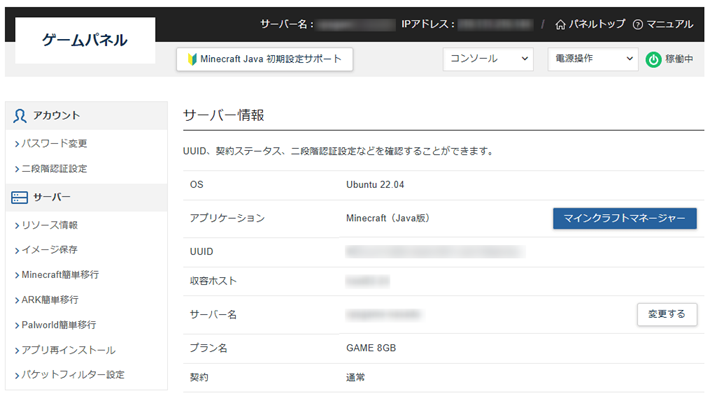Open Palworld簡単移行 in sidebar
Viewport: 710px width, 398px height.
coord(58,325)
